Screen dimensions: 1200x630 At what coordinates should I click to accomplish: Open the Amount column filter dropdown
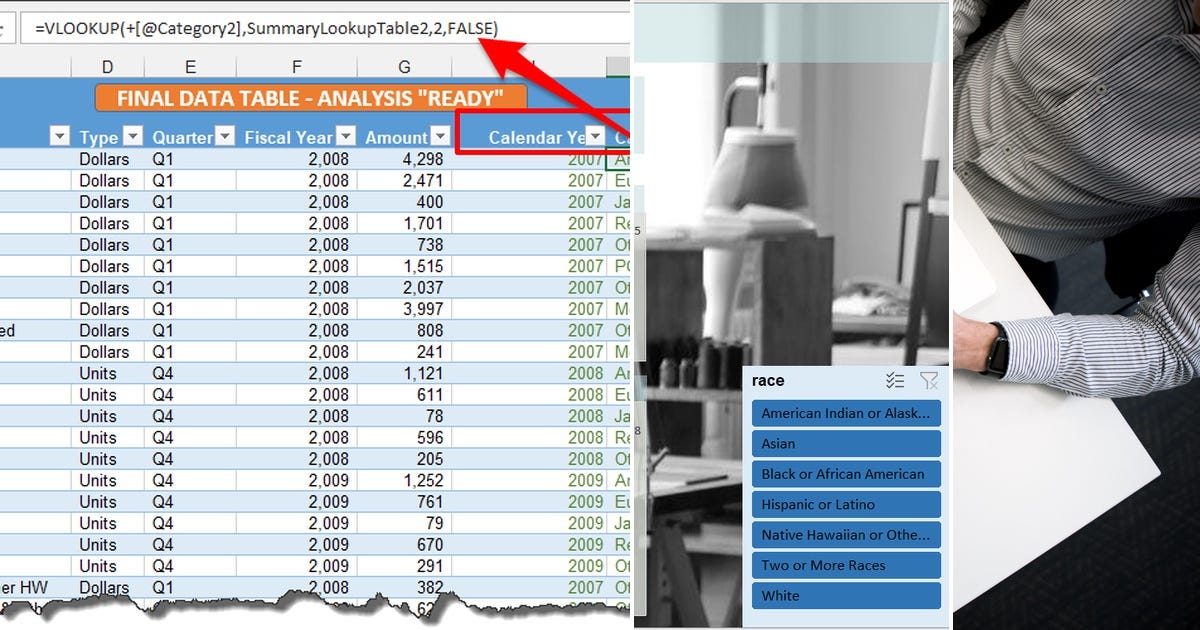tap(440, 135)
